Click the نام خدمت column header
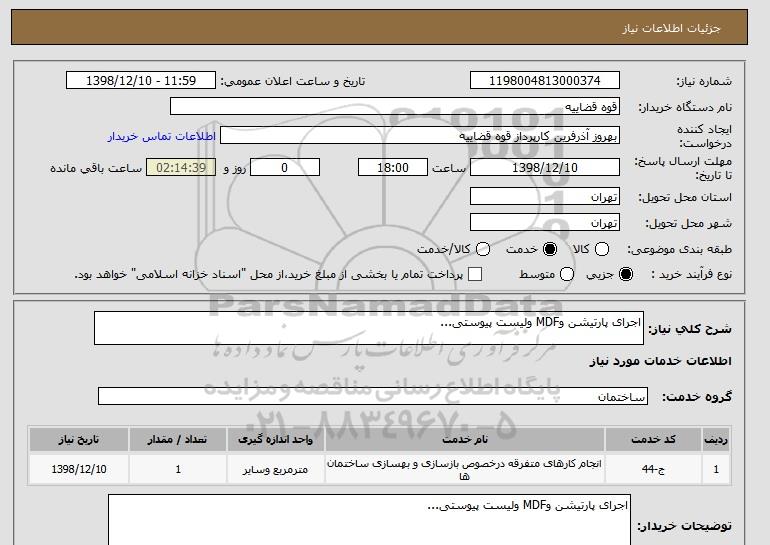The image size is (770, 545). tap(465, 439)
